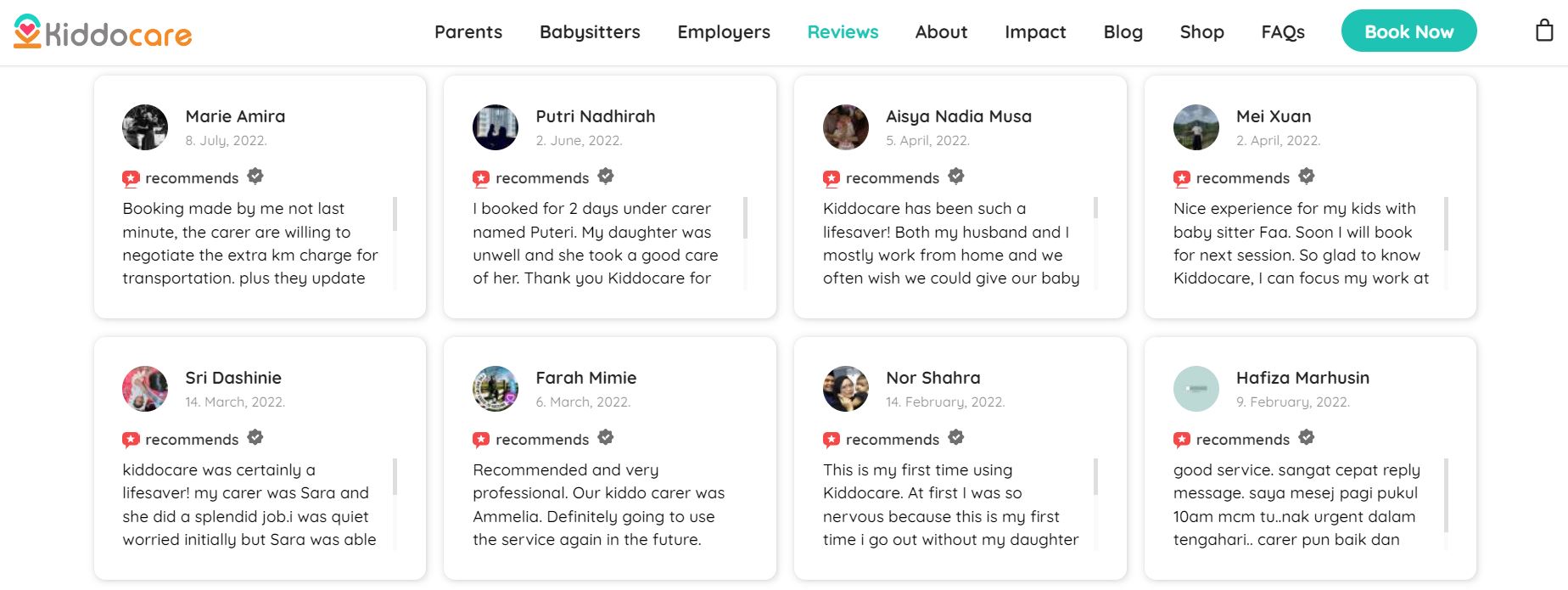Select the Reviews tab
The height and width of the screenshot is (590, 1568).
click(843, 32)
